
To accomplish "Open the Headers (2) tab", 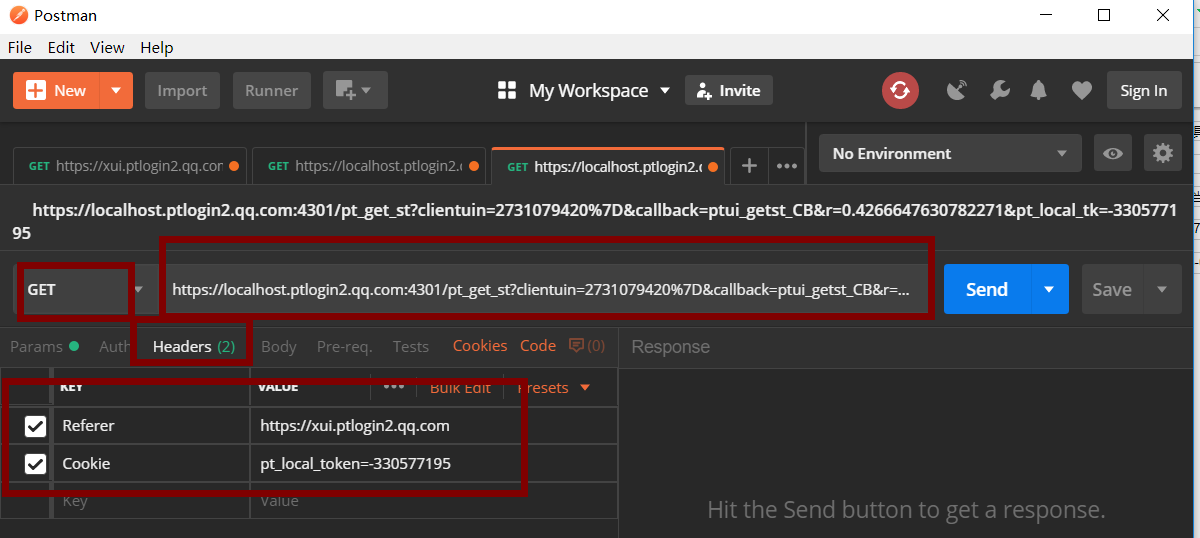I will pos(193,346).
